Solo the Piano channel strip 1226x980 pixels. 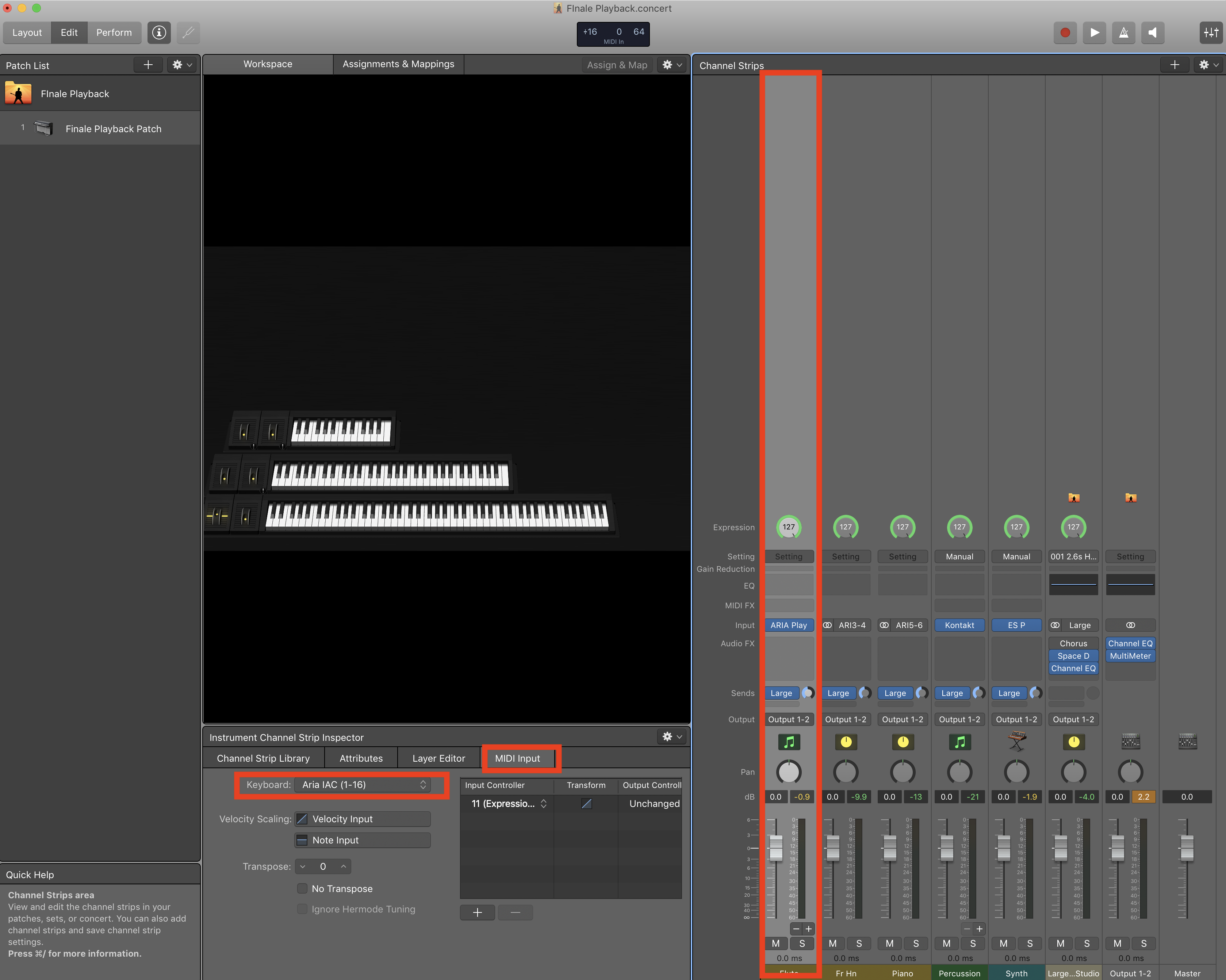916,943
